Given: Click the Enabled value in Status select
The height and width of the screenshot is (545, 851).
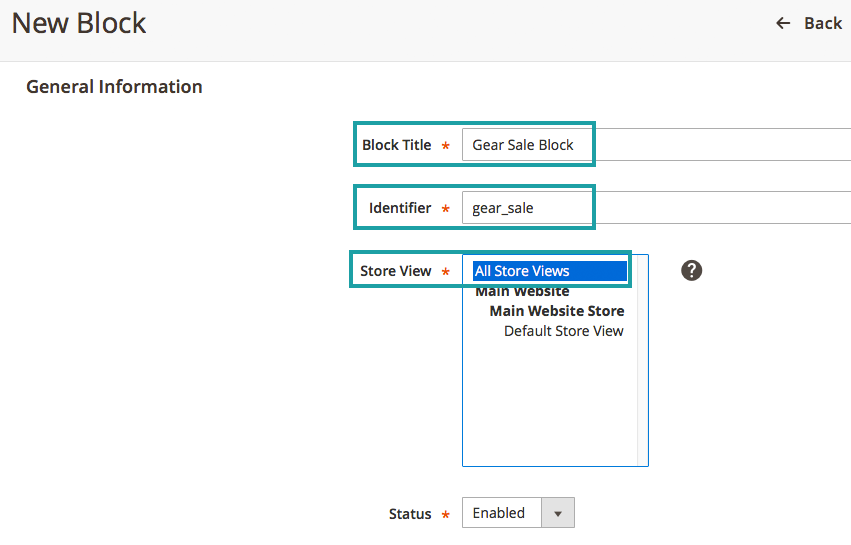Looking at the screenshot, I should tap(500, 513).
